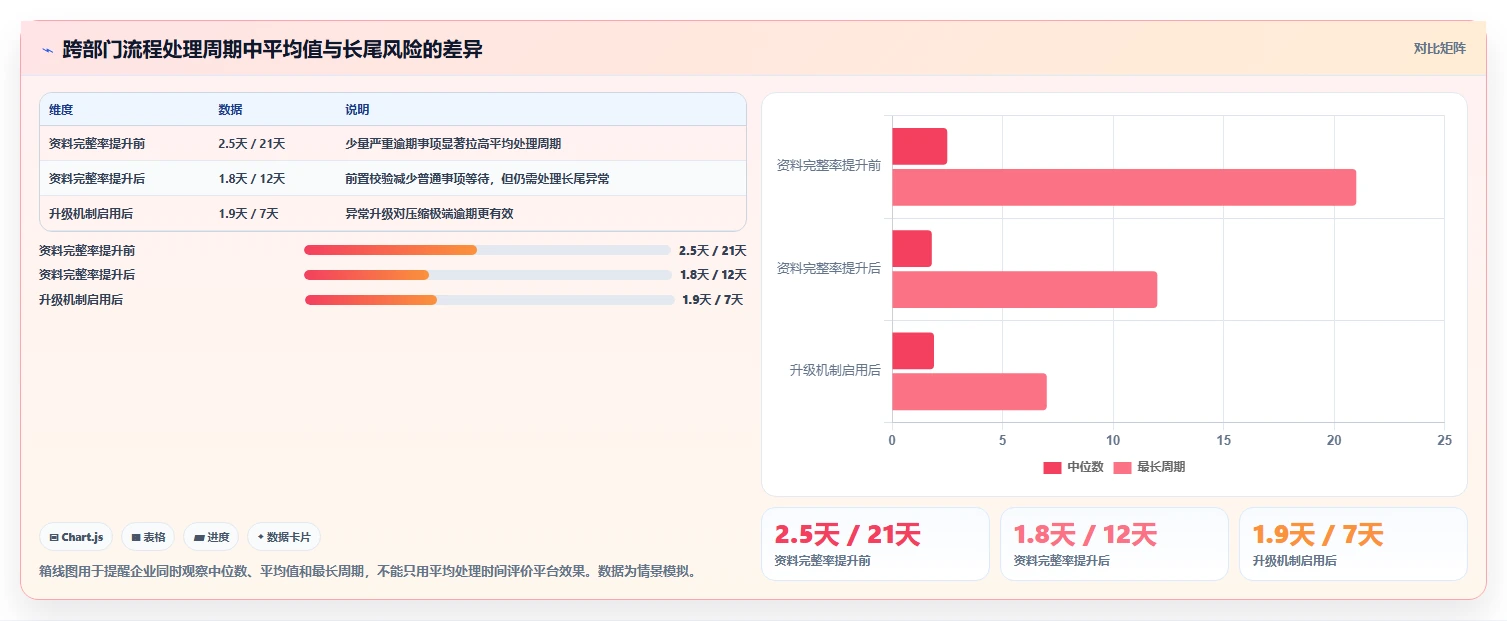This screenshot has height=621, width=1507.
Task: Click the 2.5天 / 21天 data card
Action: 875,544
